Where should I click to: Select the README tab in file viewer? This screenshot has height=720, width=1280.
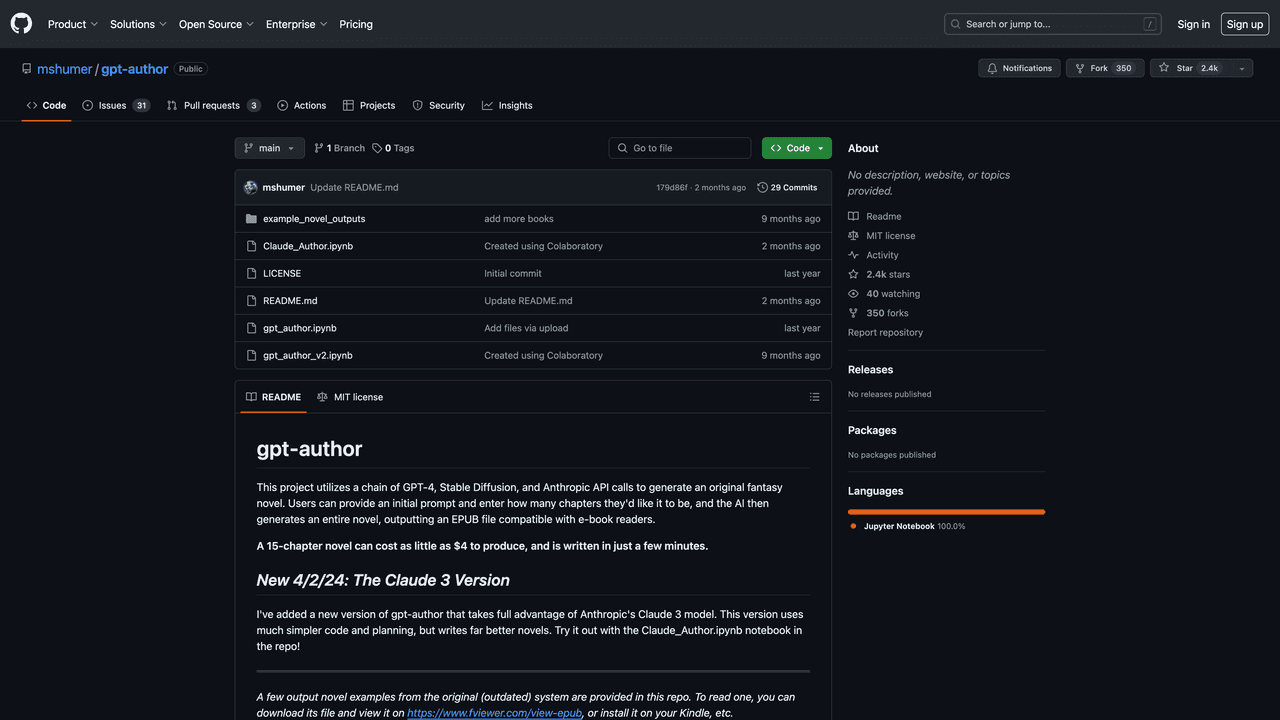coord(273,397)
